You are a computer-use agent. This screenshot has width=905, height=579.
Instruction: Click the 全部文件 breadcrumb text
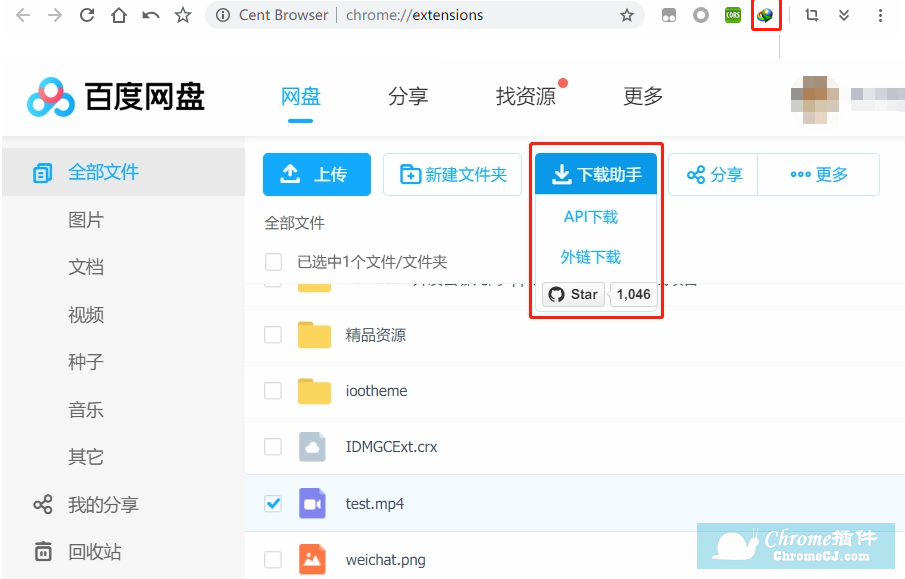tap(294, 223)
